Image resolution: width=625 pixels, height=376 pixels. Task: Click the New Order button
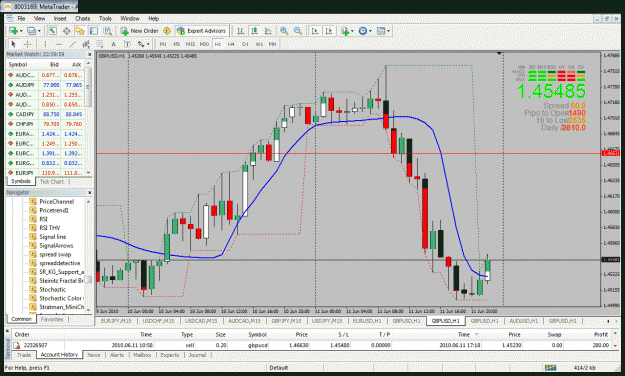pos(140,31)
